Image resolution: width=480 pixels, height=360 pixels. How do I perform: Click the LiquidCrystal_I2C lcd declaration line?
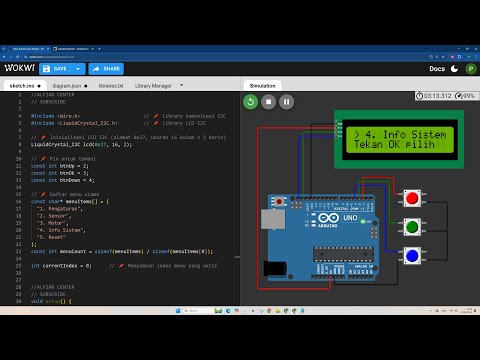coord(81,144)
